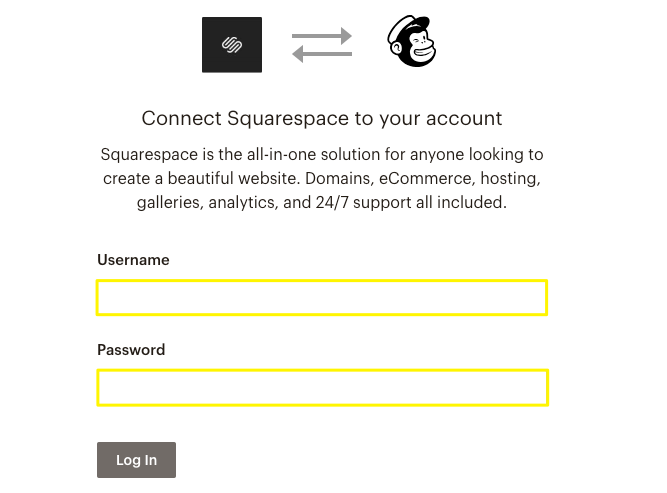Click the "Connect Squarespace to your account" heading
The height and width of the screenshot is (493, 667).
click(322, 119)
